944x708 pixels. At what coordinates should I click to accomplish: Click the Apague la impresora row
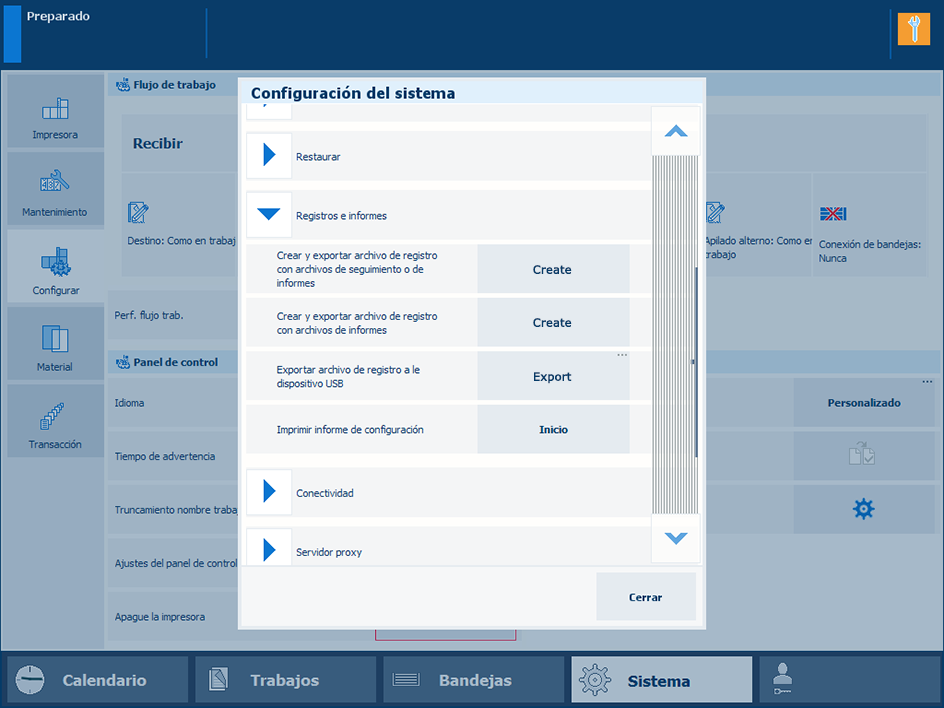(x=173, y=616)
